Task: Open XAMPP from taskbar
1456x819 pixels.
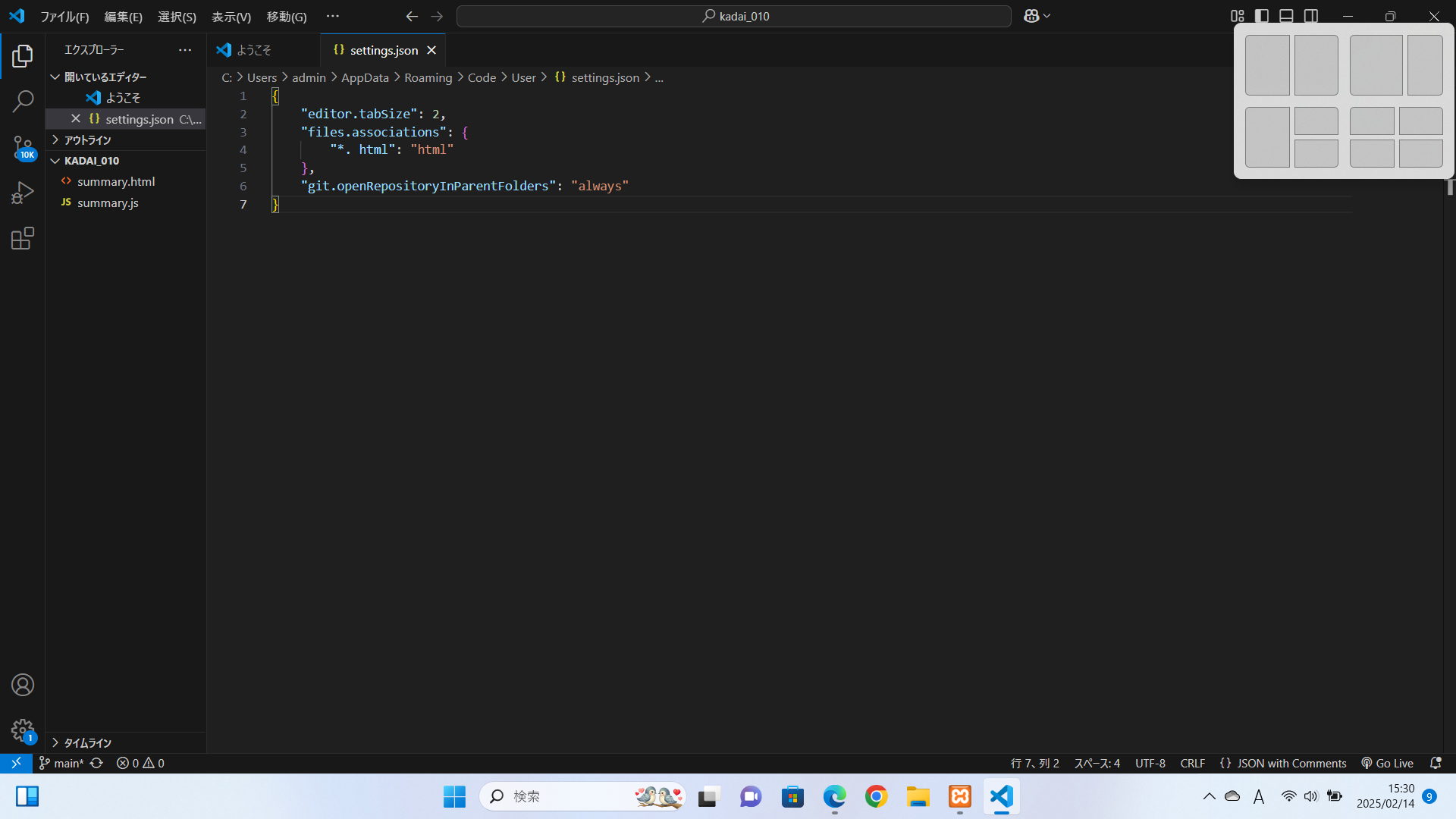Action: (x=959, y=796)
